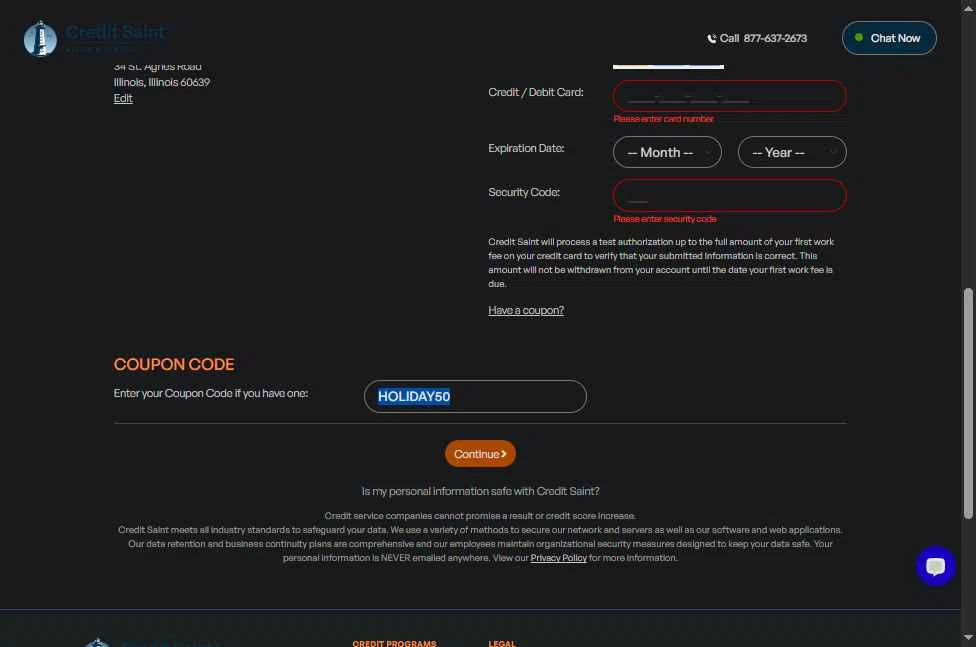Click Is my personal information safe question
Viewport: 976px width, 647px height.
click(481, 491)
